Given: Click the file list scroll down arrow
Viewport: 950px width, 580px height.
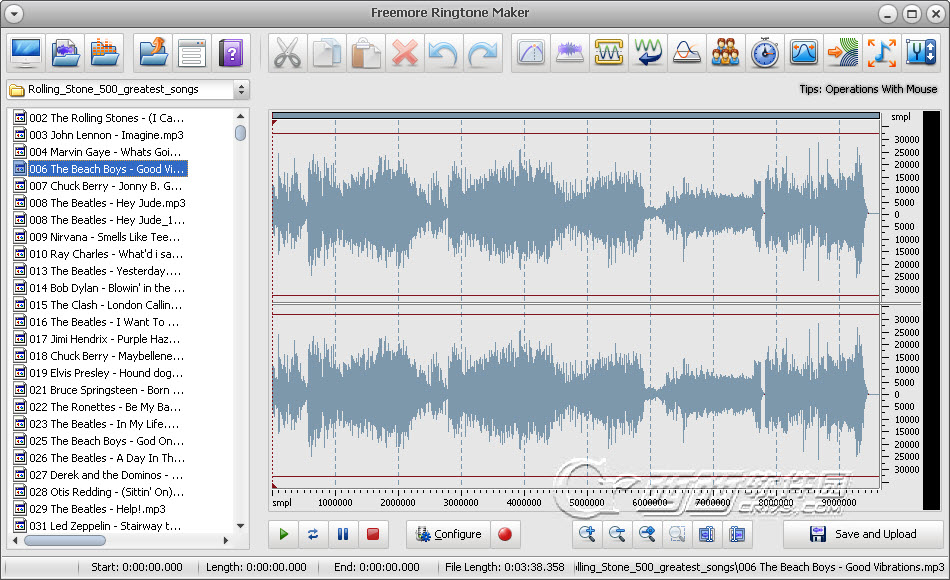Looking at the screenshot, I should pos(240,526).
